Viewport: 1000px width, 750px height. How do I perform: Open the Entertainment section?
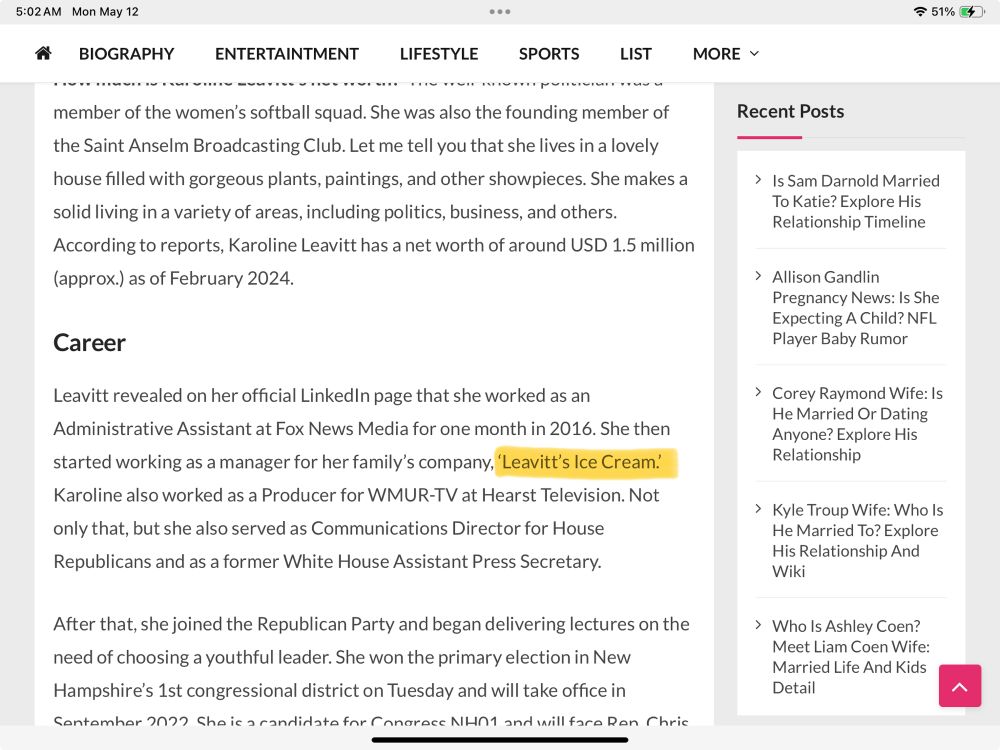coord(287,54)
